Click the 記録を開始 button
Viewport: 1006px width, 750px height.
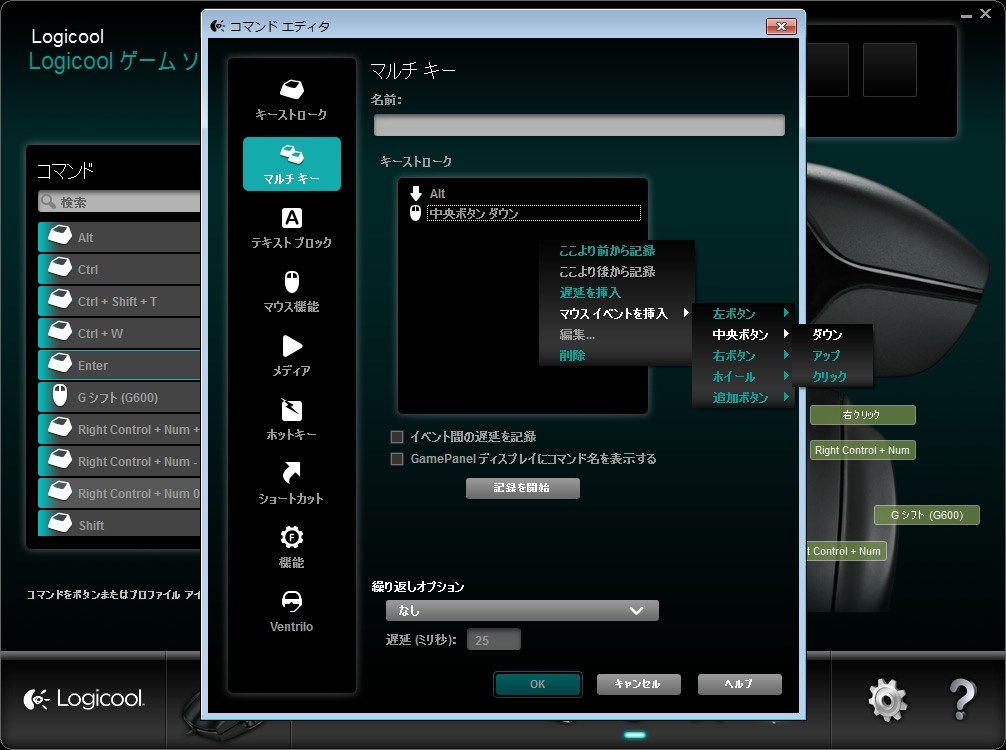coord(522,488)
